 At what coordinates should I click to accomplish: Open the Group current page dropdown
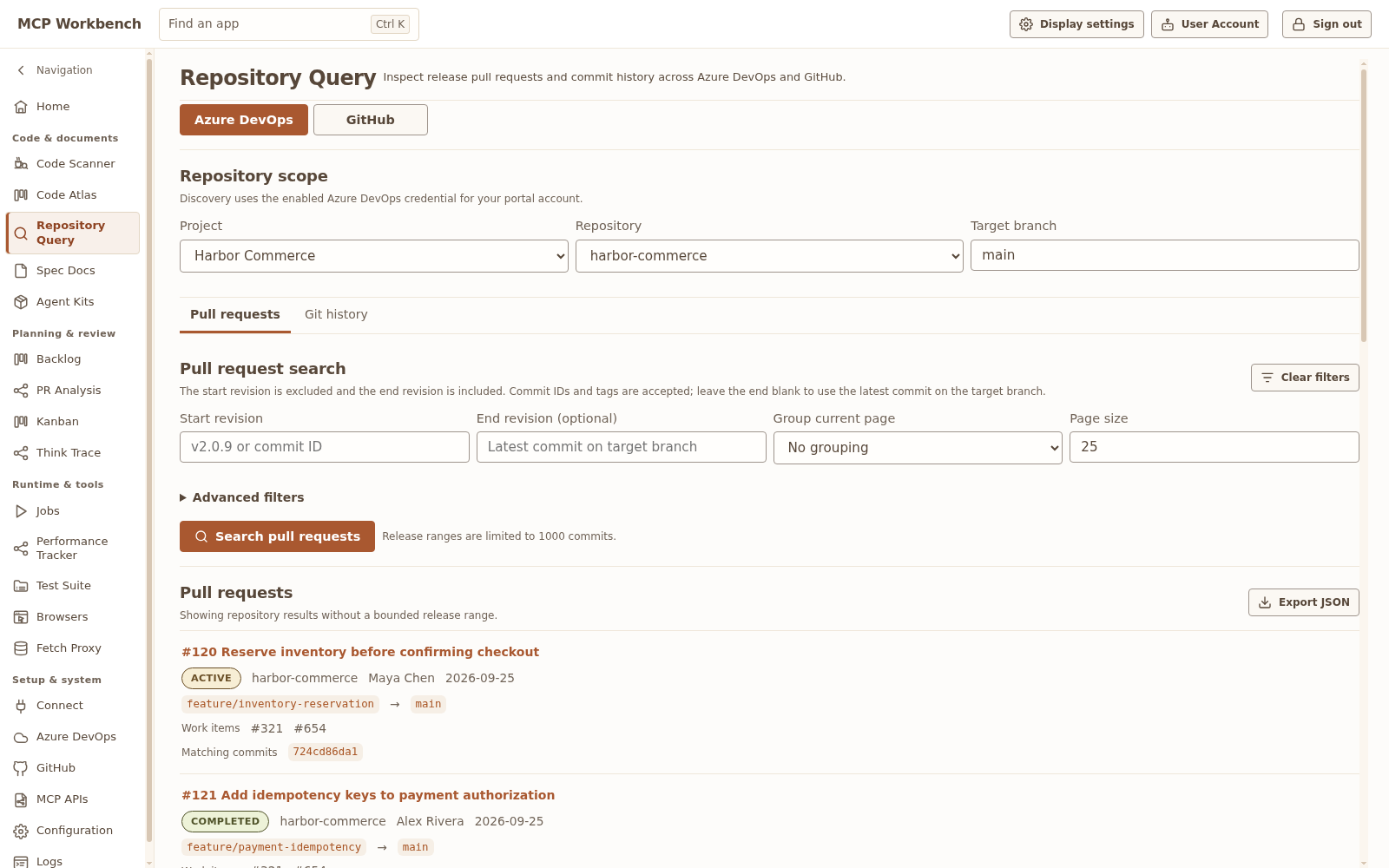[918, 448]
